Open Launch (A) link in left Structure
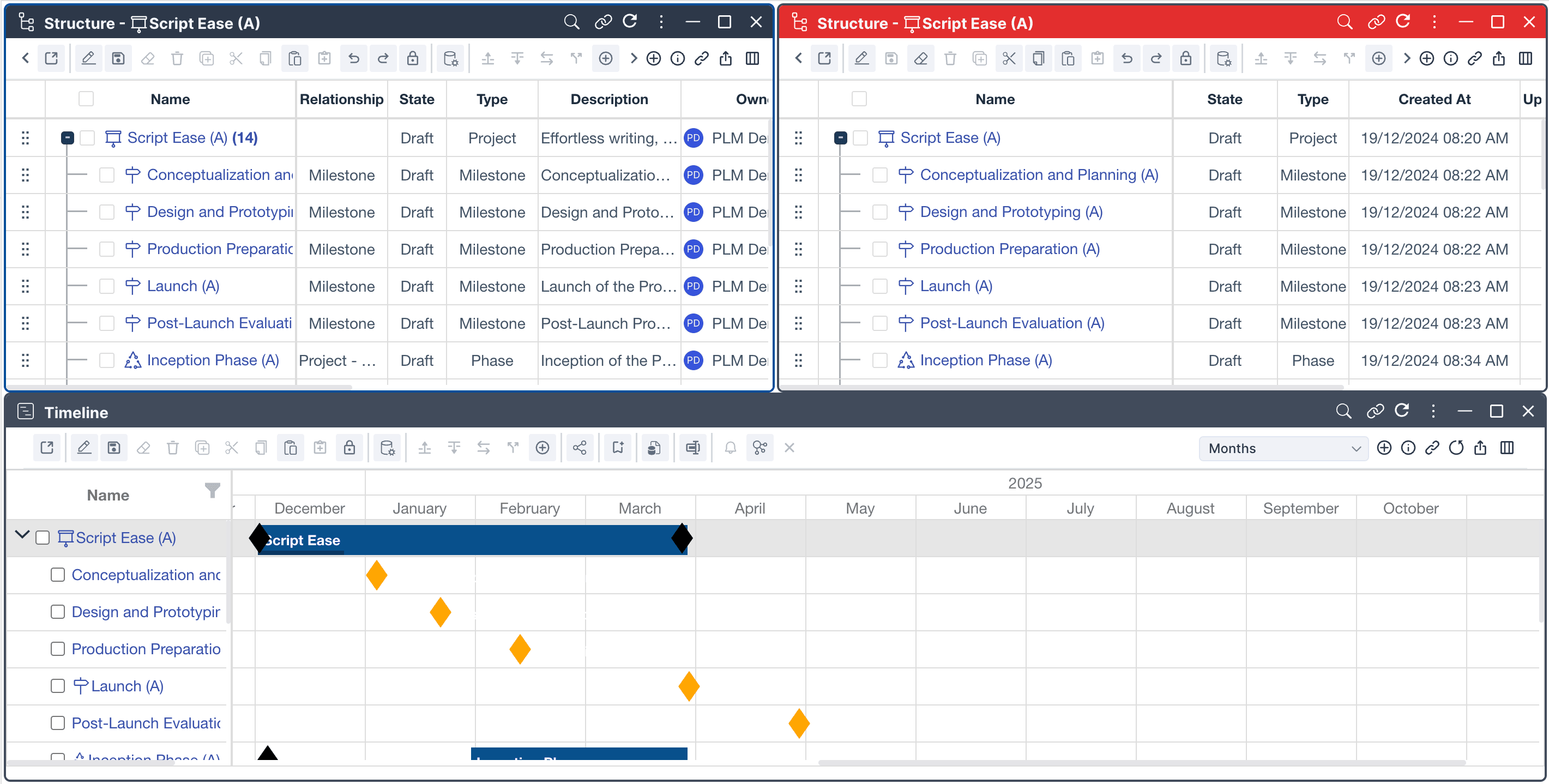 pos(183,286)
